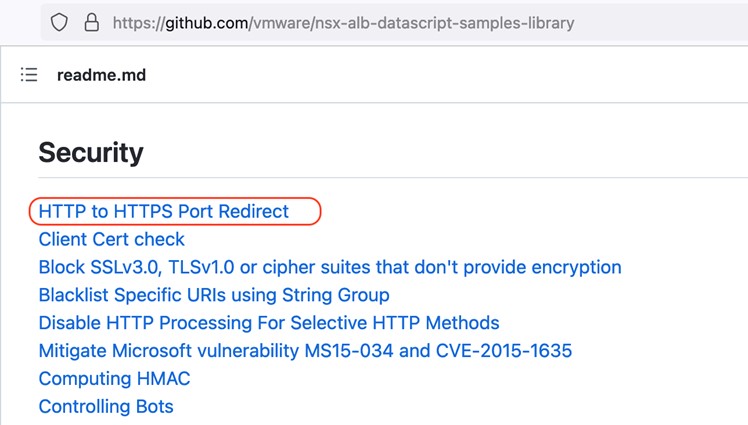748x425 pixels.
Task: Click the readme.md file name
Action: click(x=101, y=75)
